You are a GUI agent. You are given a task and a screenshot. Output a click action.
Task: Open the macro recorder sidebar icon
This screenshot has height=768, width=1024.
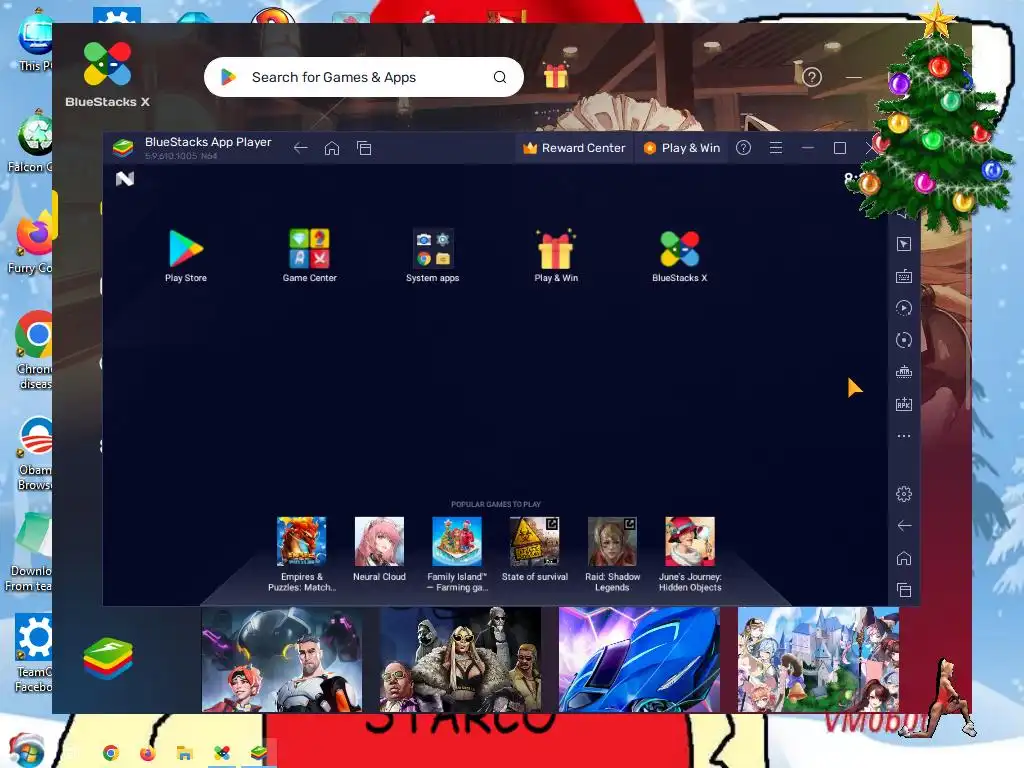904,308
